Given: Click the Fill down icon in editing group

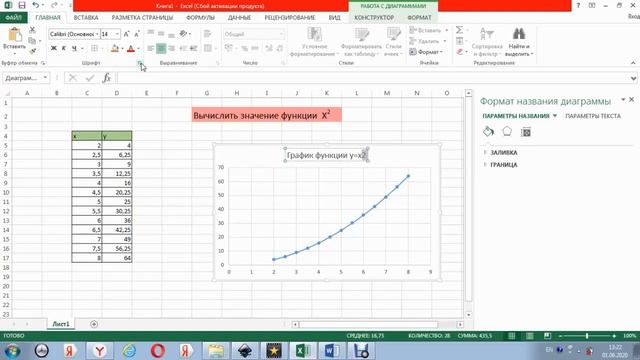Looking at the screenshot, I should tap(460, 41).
